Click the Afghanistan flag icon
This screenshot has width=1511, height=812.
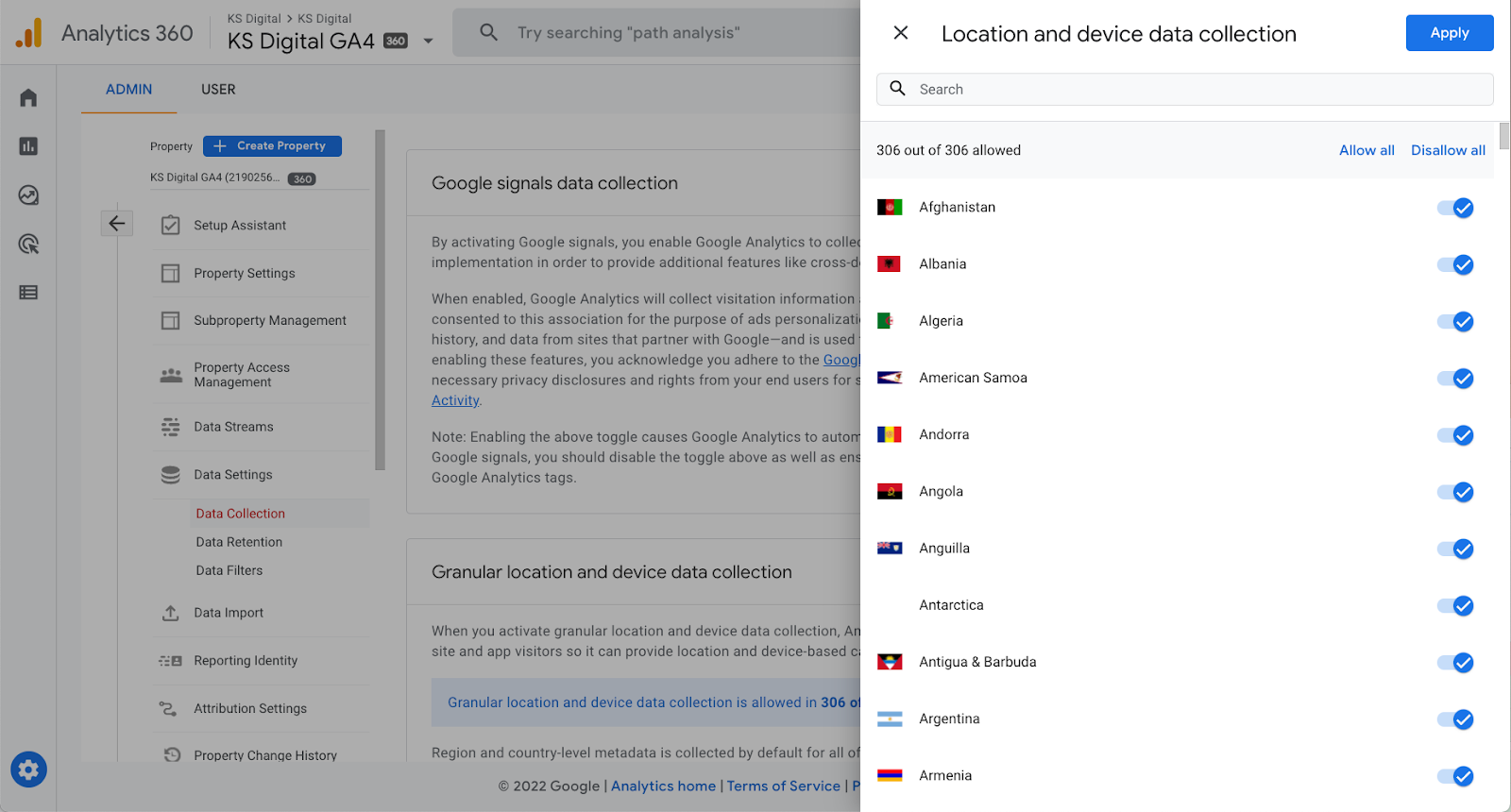pos(890,207)
